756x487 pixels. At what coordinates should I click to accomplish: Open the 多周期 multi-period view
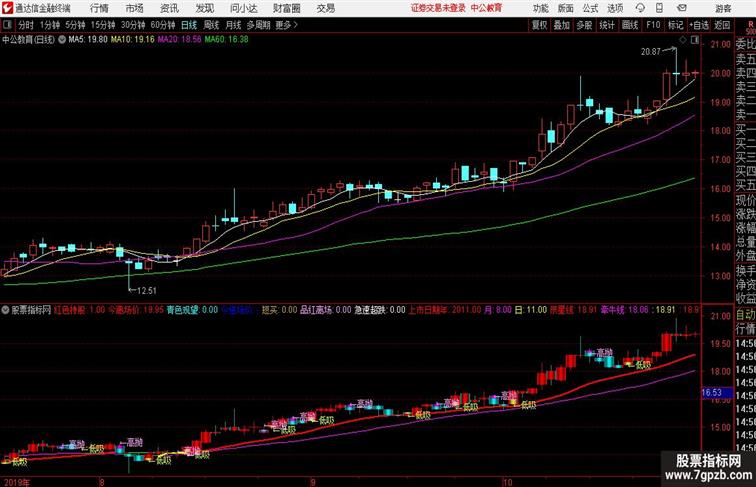tap(258, 25)
